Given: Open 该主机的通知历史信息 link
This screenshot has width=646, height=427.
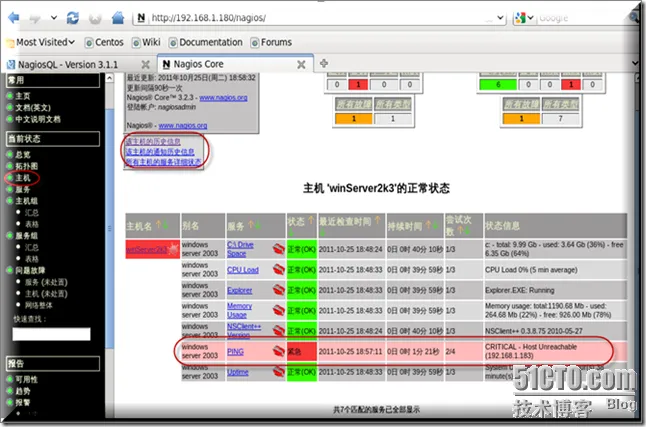Looking at the screenshot, I should pos(160,152).
